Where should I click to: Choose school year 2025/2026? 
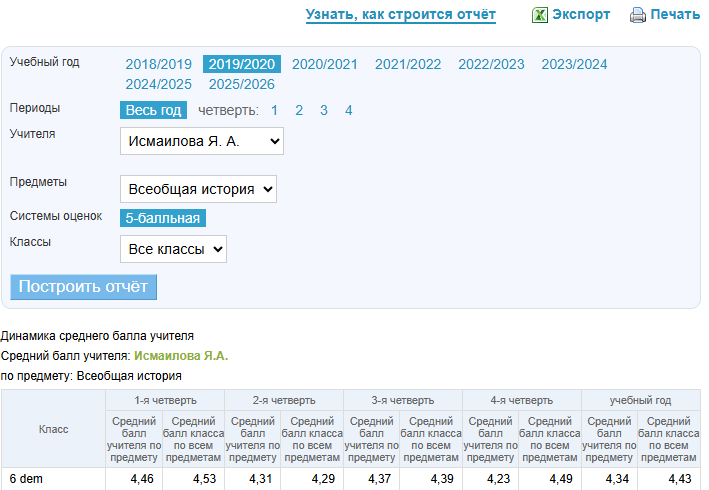coord(241,84)
